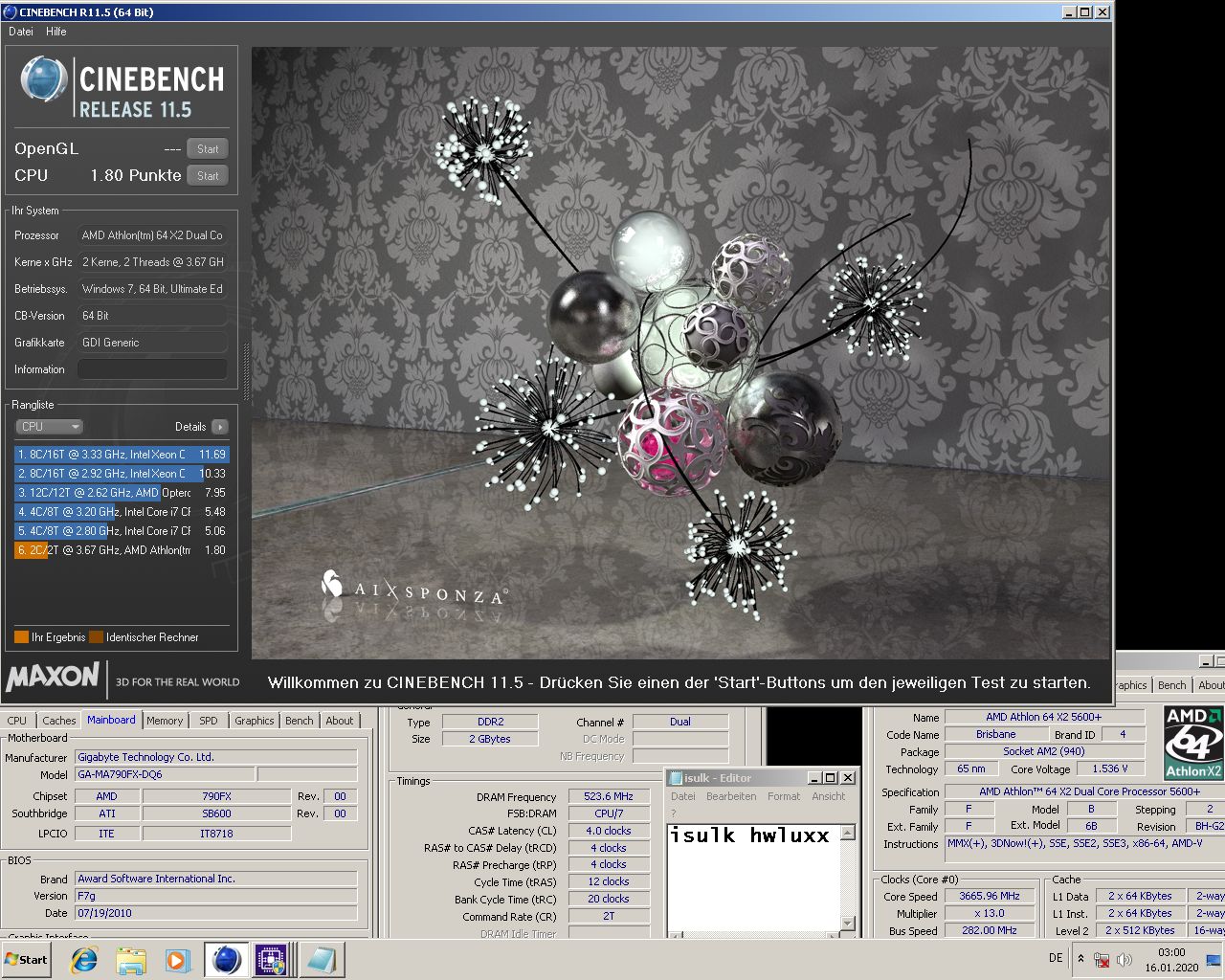
Task: Click the mainboard Model value GA-MA790FX-DQ6
Action: pos(165,774)
